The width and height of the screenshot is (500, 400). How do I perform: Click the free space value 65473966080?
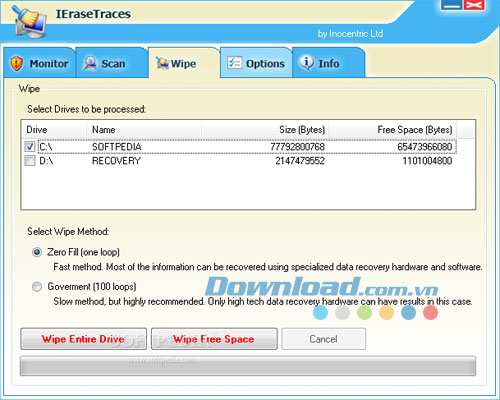[x=425, y=147]
